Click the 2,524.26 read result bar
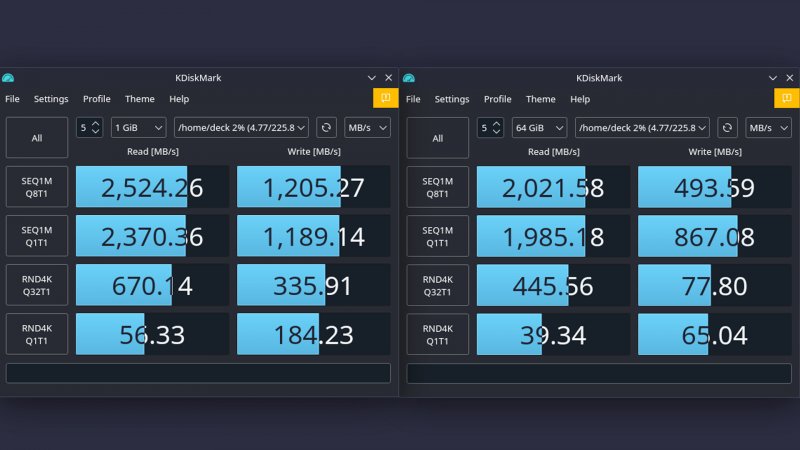This screenshot has height=450, width=800. pos(152,187)
